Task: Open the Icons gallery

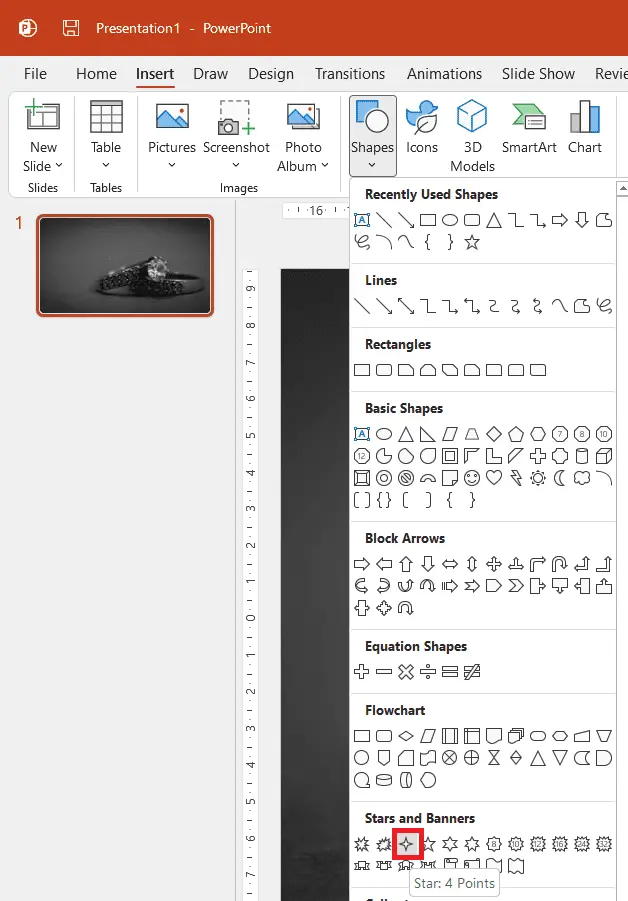Action: click(422, 128)
